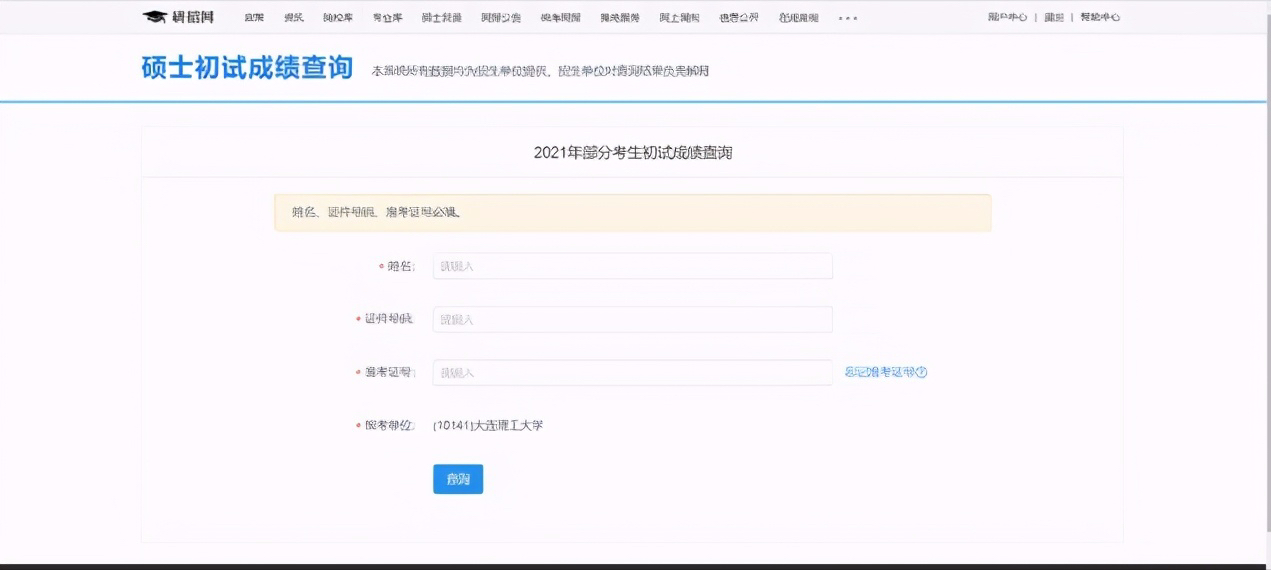Go to 专业库 in top navigation
The width and height of the screenshot is (1271, 570).
click(387, 18)
